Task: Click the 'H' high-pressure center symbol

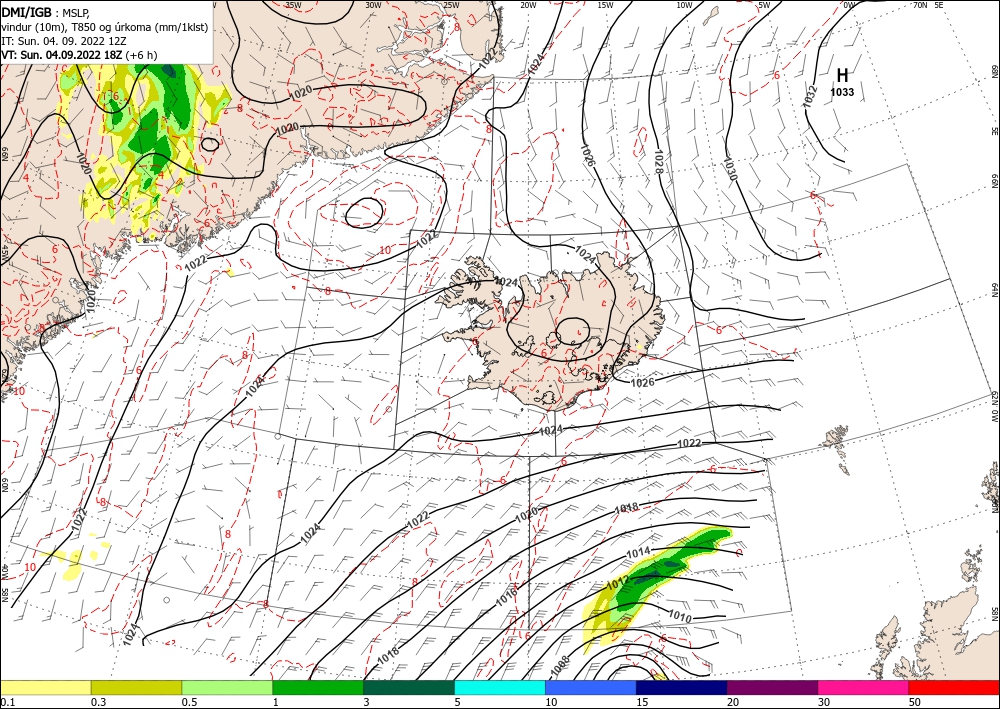Action: (x=842, y=75)
